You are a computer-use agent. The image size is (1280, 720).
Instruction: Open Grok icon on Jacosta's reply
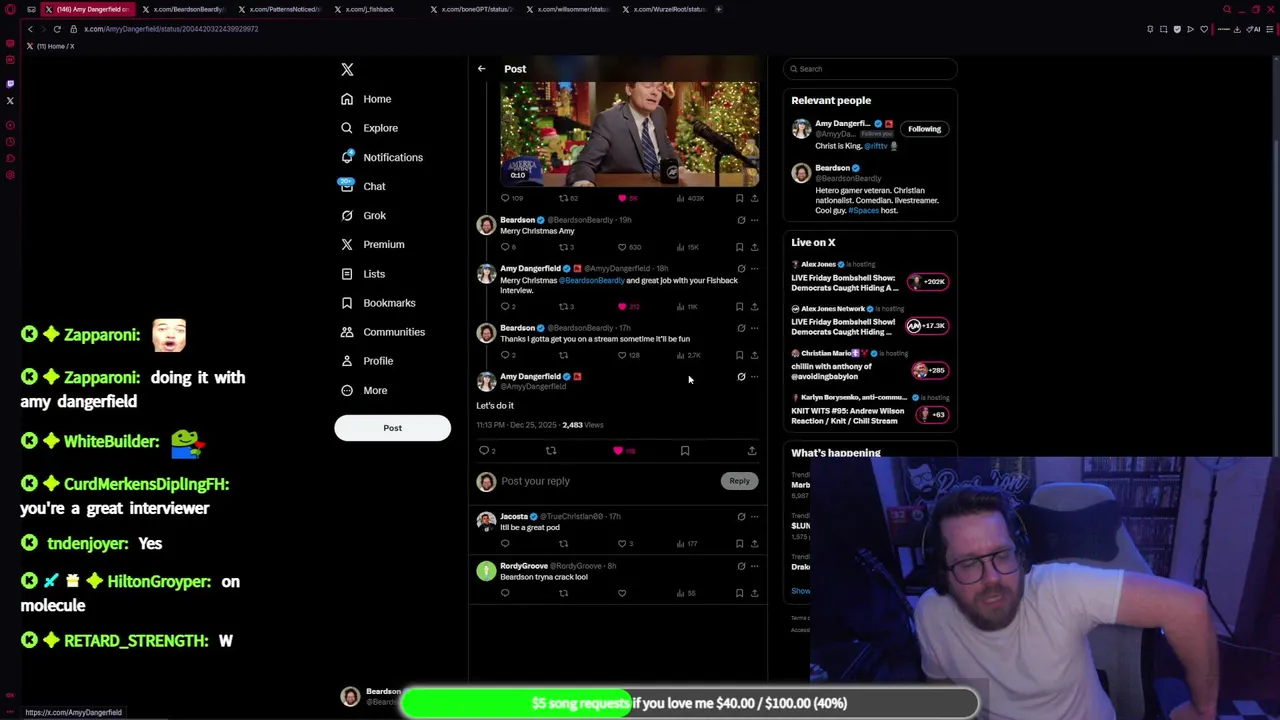click(741, 517)
